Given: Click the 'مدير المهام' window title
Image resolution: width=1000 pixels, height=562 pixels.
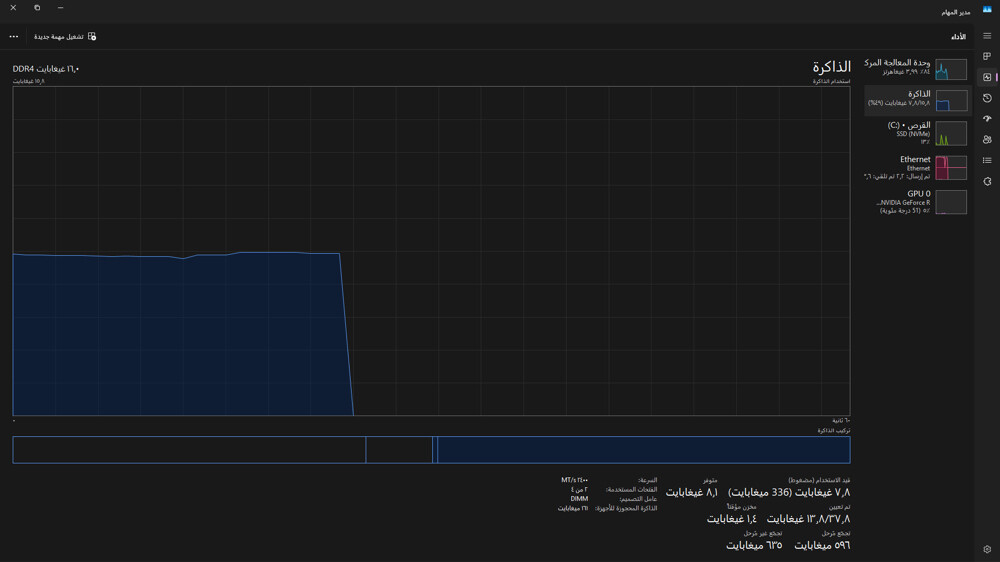Looking at the screenshot, I should [x=955, y=12].
